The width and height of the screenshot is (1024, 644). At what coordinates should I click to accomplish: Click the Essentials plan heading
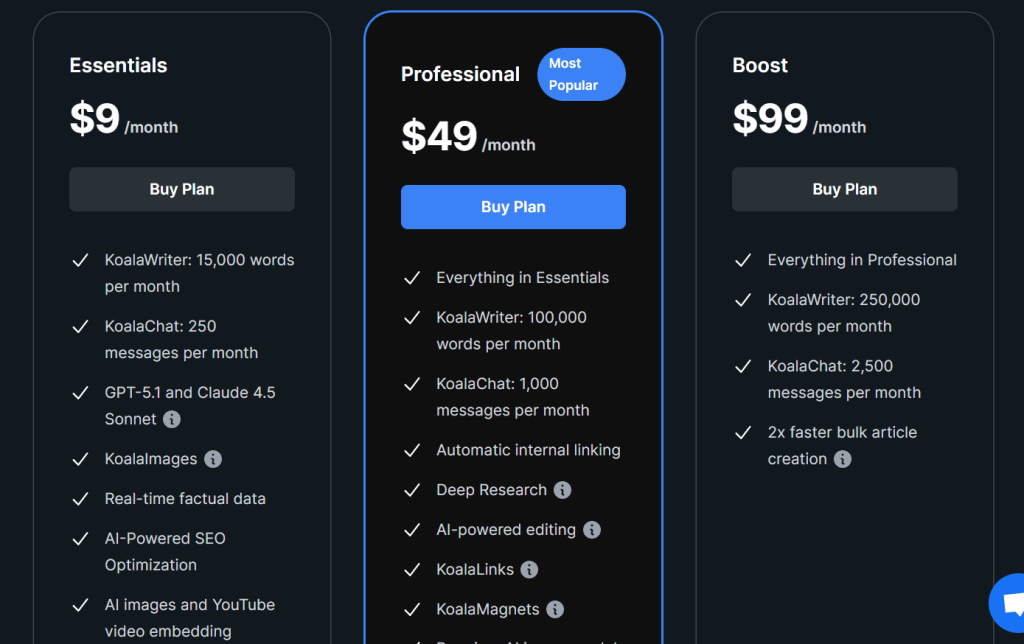(x=118, y=66)
